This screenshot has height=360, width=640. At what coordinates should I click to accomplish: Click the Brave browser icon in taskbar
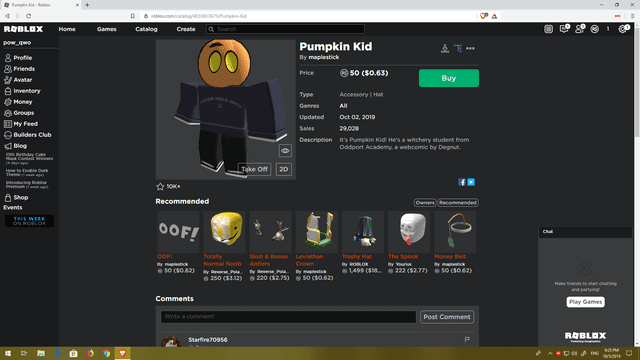(122, 353)
